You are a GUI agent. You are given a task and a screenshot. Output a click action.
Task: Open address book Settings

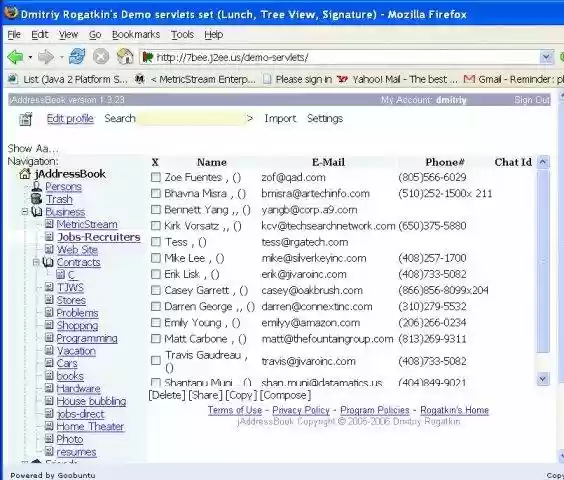point(325,118)
